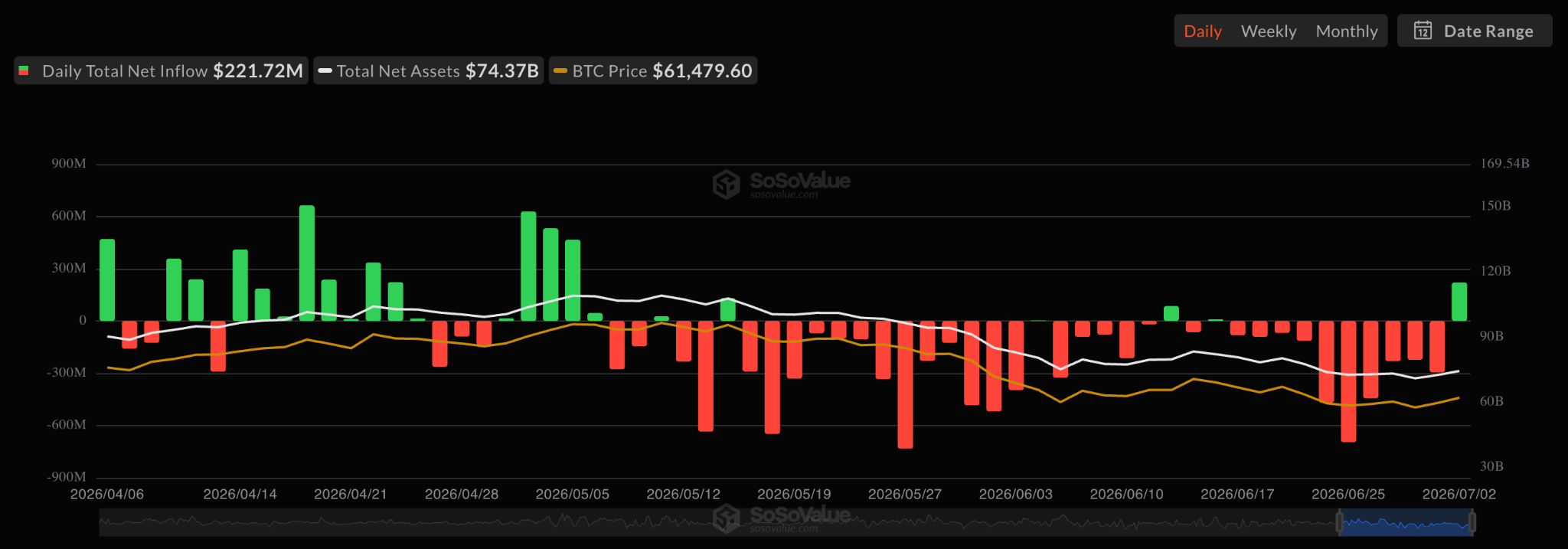Click the 169.54B right axis label
The width and height of the screenshot is (1568, 549).
(1504, 164)
